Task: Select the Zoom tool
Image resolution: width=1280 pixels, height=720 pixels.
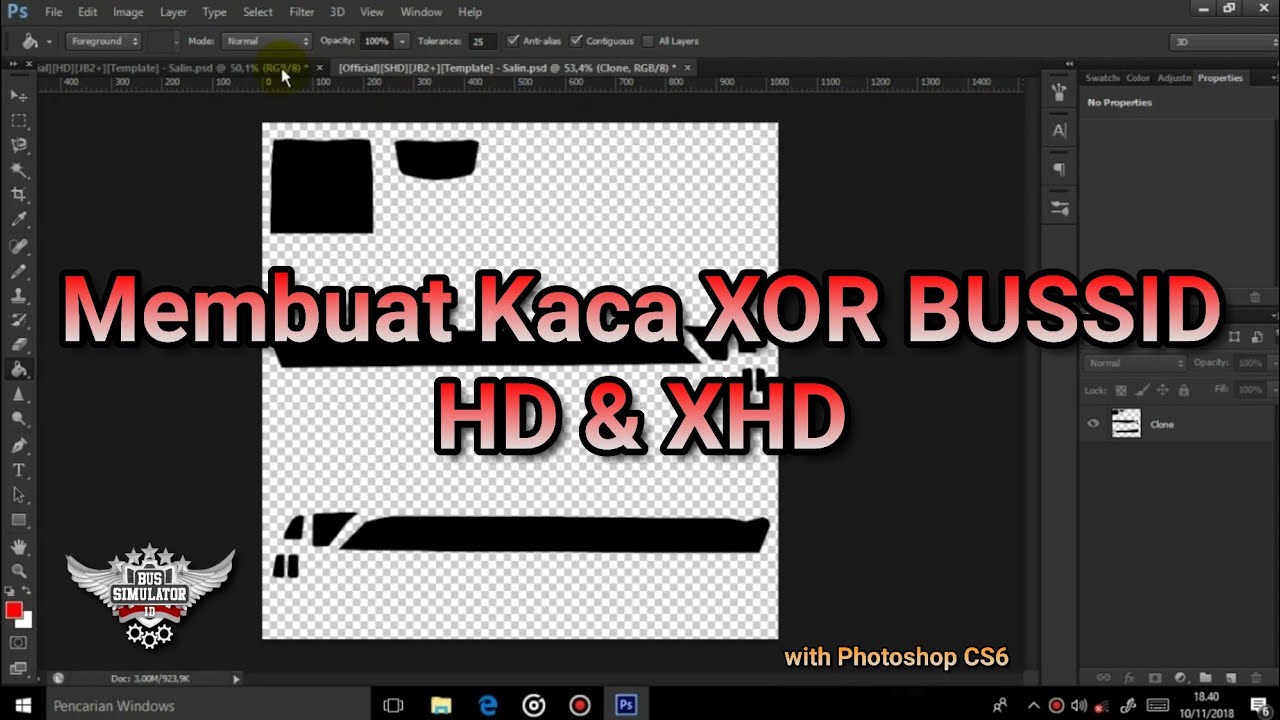Action: [18, 571]
